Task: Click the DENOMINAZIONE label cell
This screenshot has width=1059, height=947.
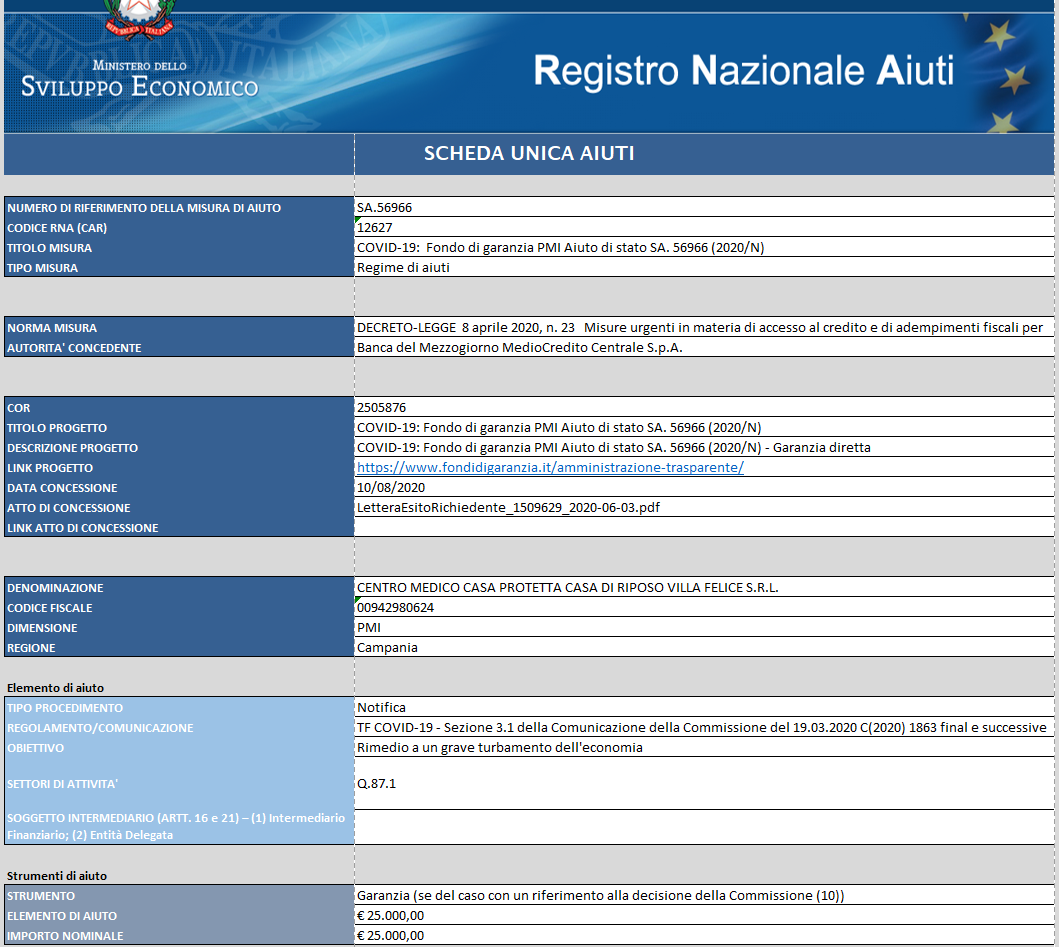Action: click(x=179, y=588)
